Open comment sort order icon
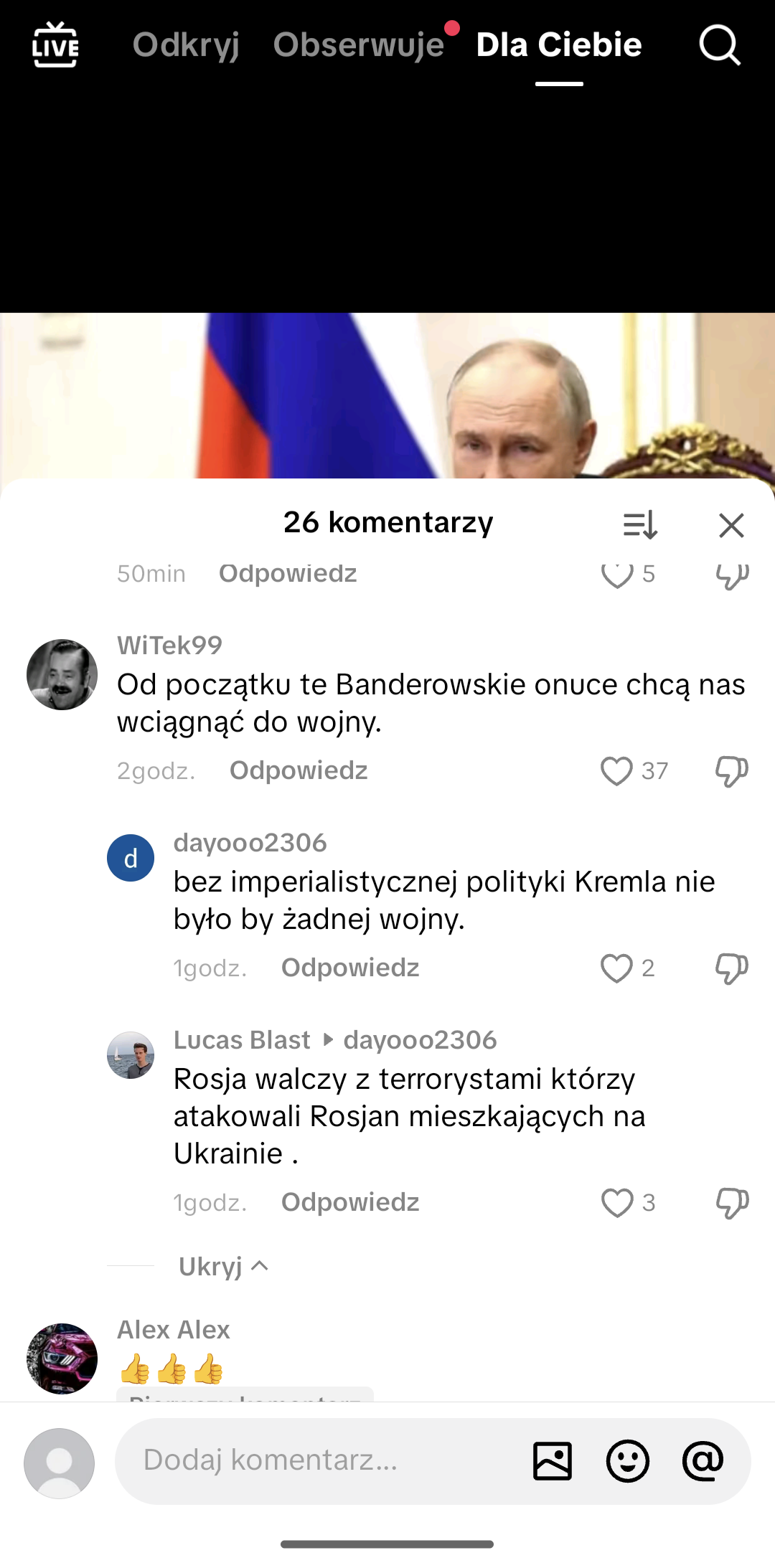The image size is (775, 1568). pos(640,525)
